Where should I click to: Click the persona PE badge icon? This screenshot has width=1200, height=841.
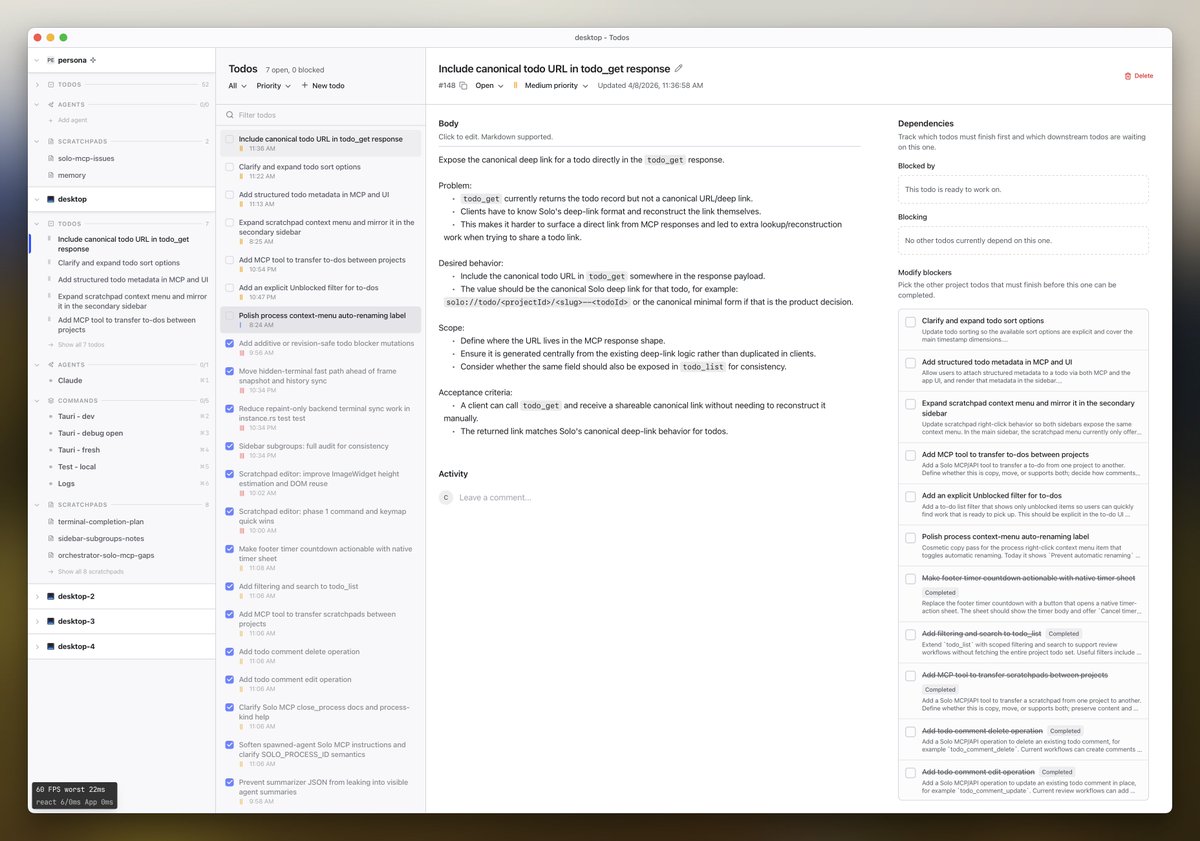[x=50, y=60]
